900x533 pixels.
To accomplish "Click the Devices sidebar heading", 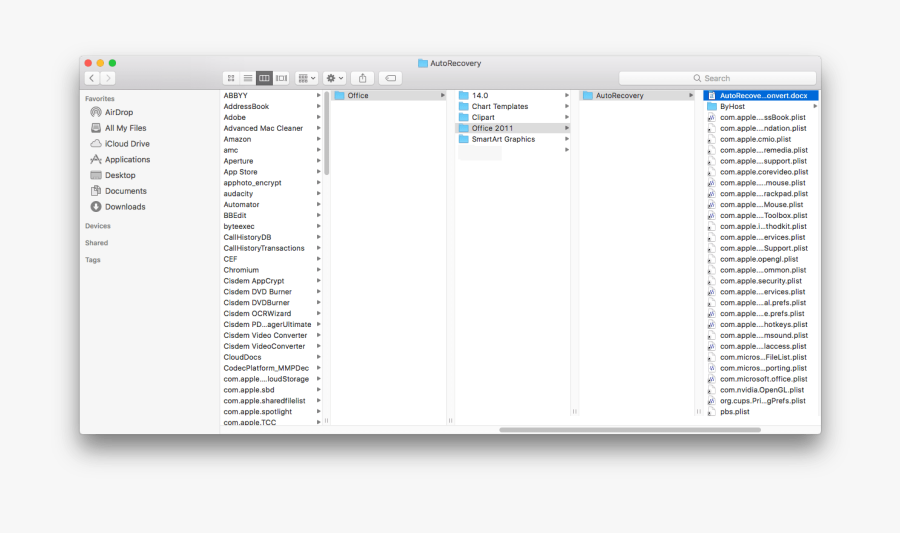I will [98, 226].
